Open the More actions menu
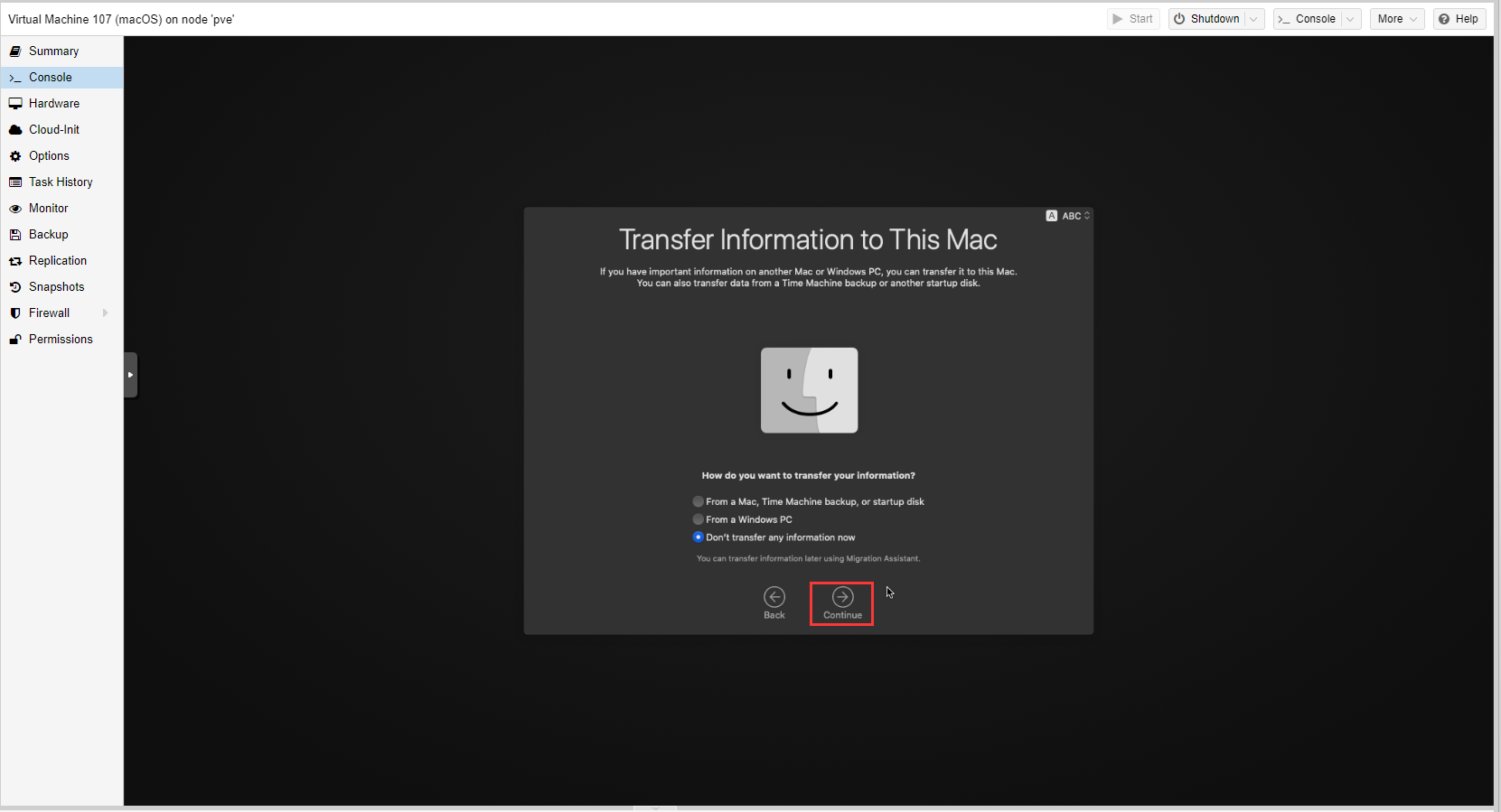The width and height of the screenshot is (1501, 812). (x=1396, y=19)
